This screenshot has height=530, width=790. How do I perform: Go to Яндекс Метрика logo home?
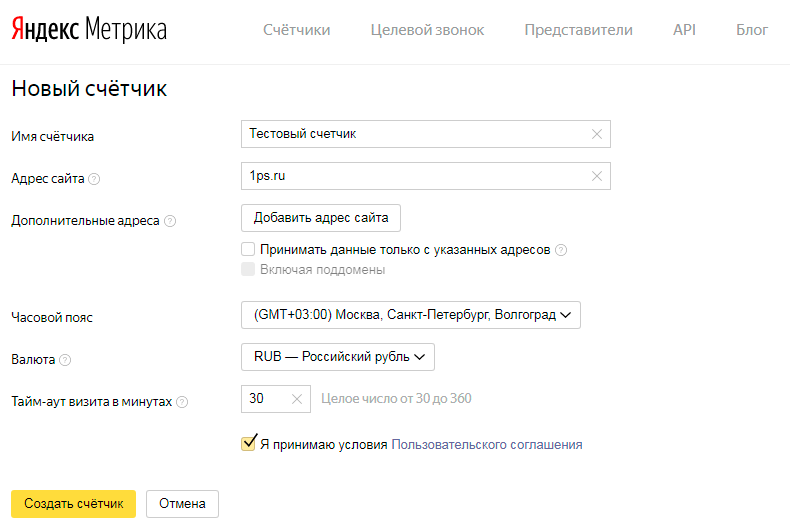tap(89, 30)
